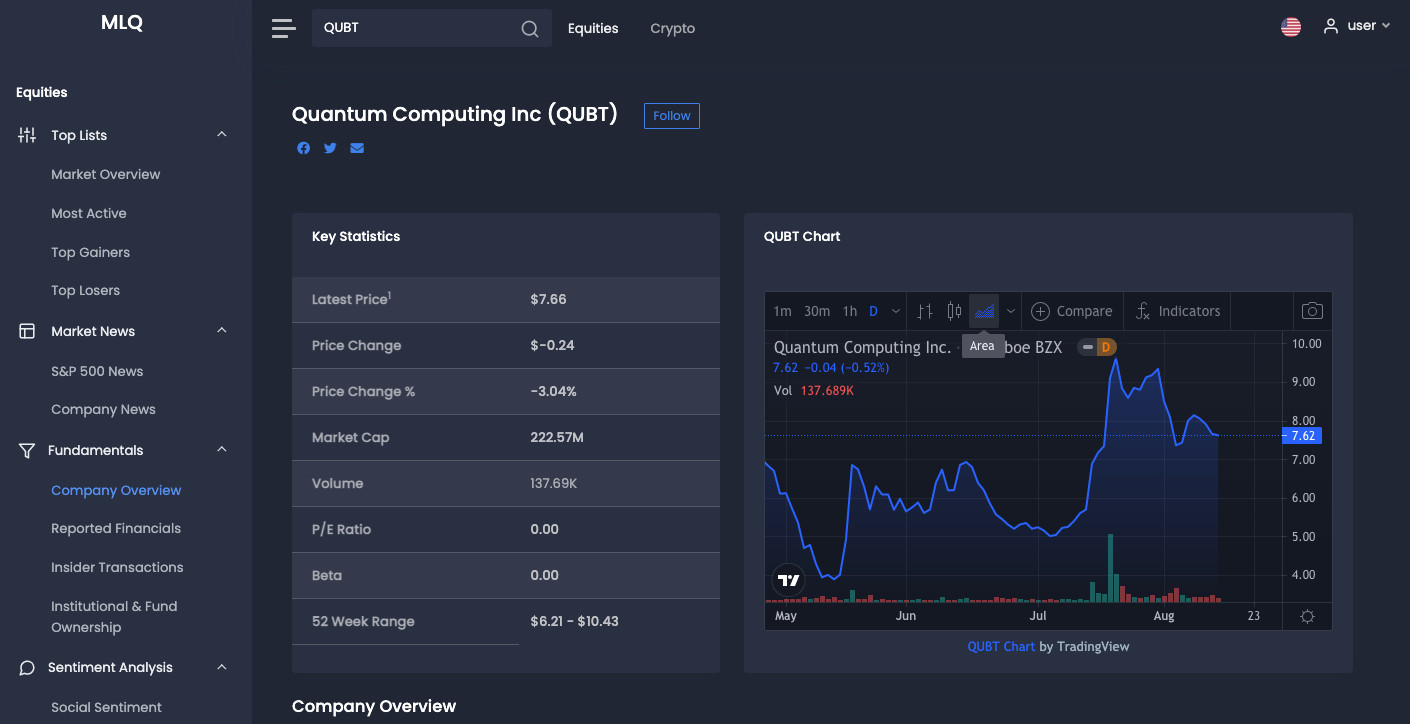1410x724 pixels.
Task: Click the Indicators fx icon
Action: coord(1143,311)
